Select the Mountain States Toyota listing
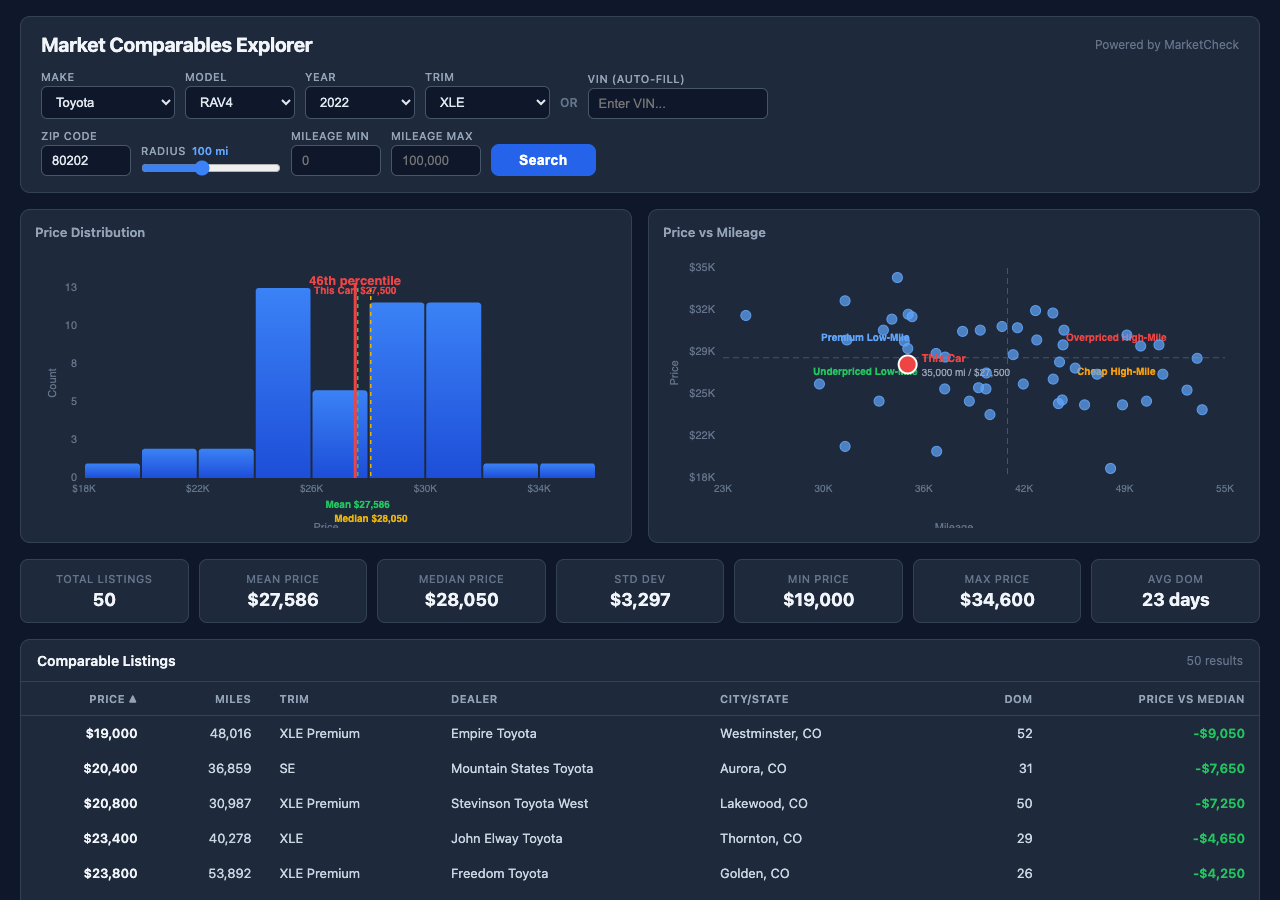Image resolution: width=1280 pixels, height=900 pixels. (x=640, y=768)
